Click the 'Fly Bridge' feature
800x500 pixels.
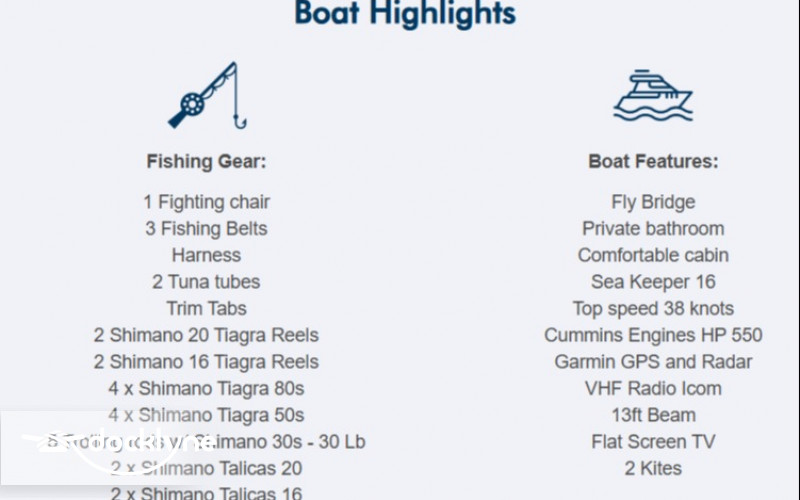(x=653, y=202)
